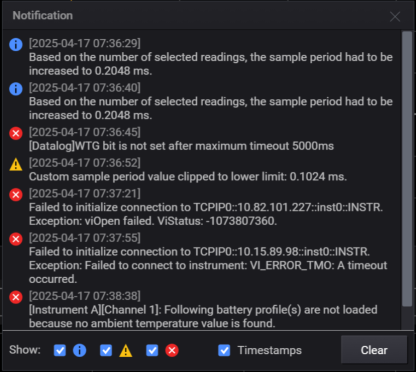Click the blue info icon in the Show filter row
Image resolution: width=416 pixels, height=372 pixels.
tap(79, 350)
